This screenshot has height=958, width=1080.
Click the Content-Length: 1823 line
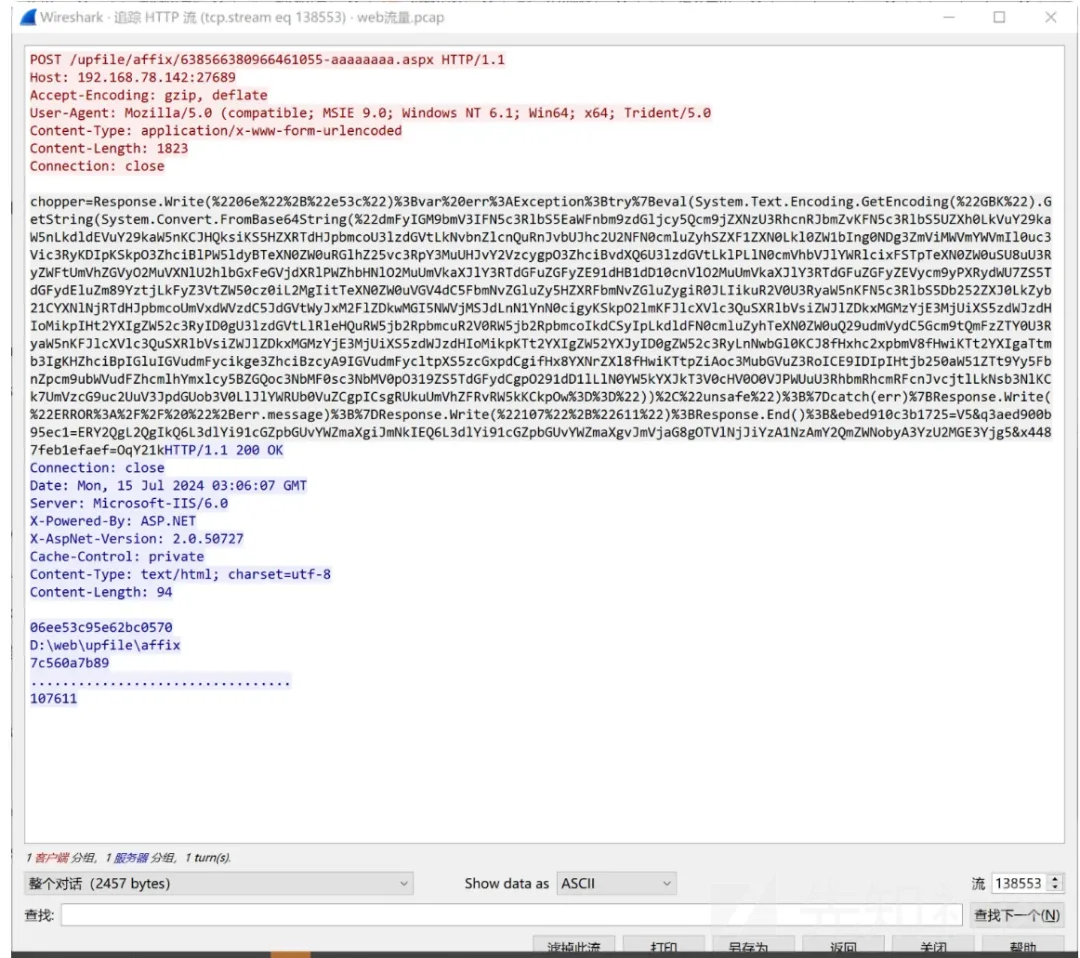click(109, 149)
